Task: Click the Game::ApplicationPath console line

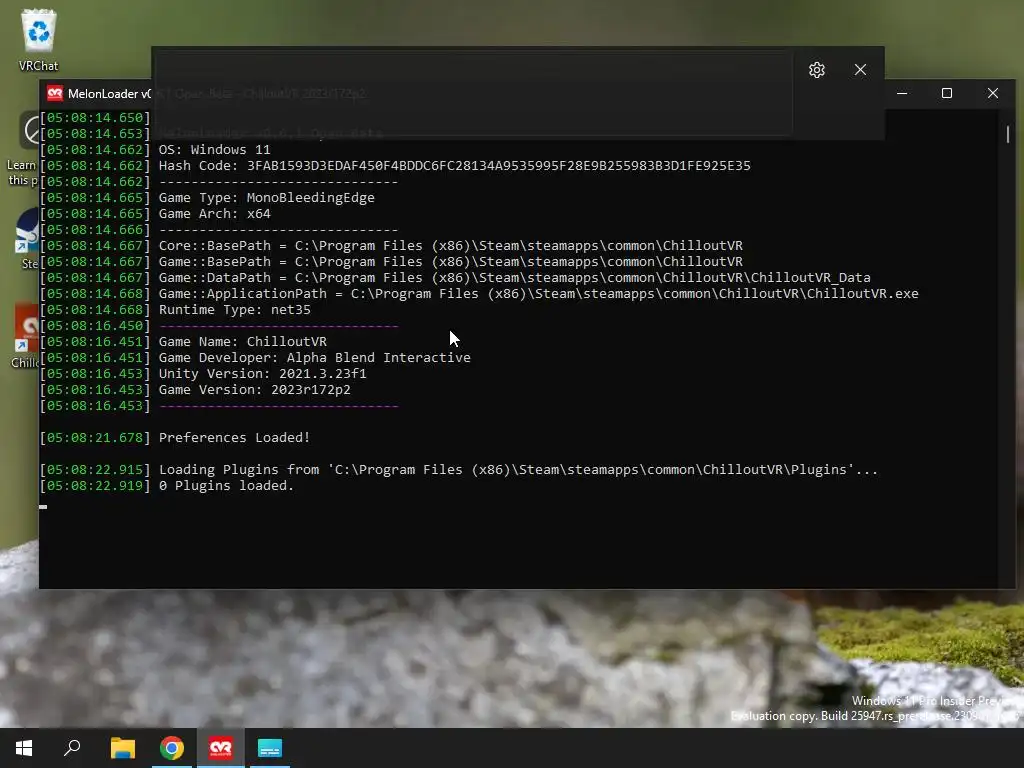Action: 539,294
